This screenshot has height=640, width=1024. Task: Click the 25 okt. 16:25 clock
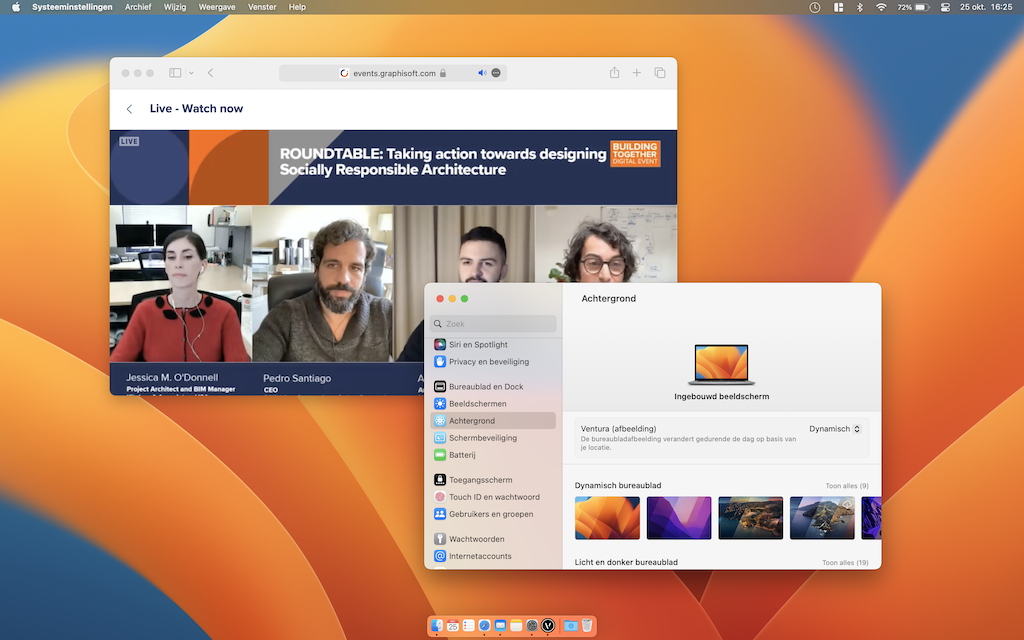click(986, 7)
